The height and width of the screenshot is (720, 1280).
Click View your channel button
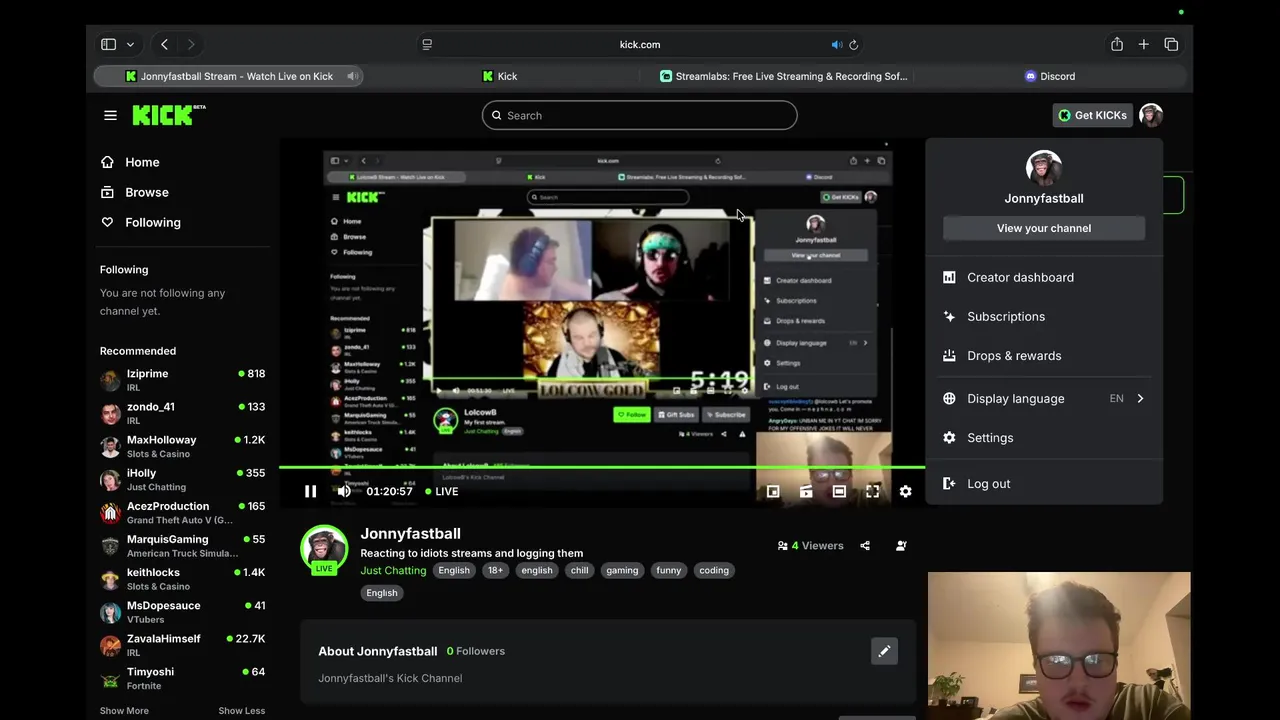(x=1044, y=228)
